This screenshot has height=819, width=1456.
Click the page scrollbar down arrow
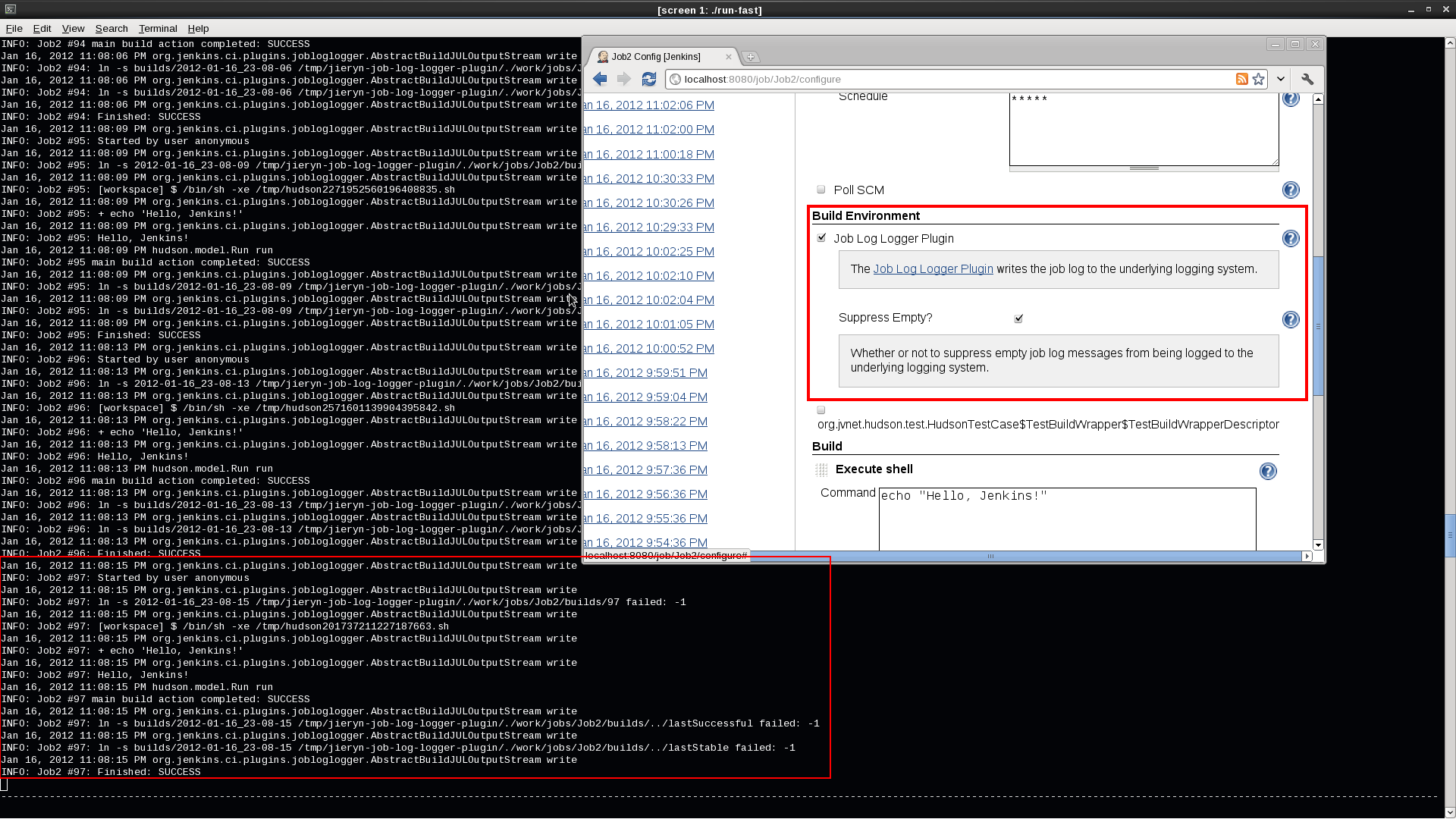(1318, 545)
